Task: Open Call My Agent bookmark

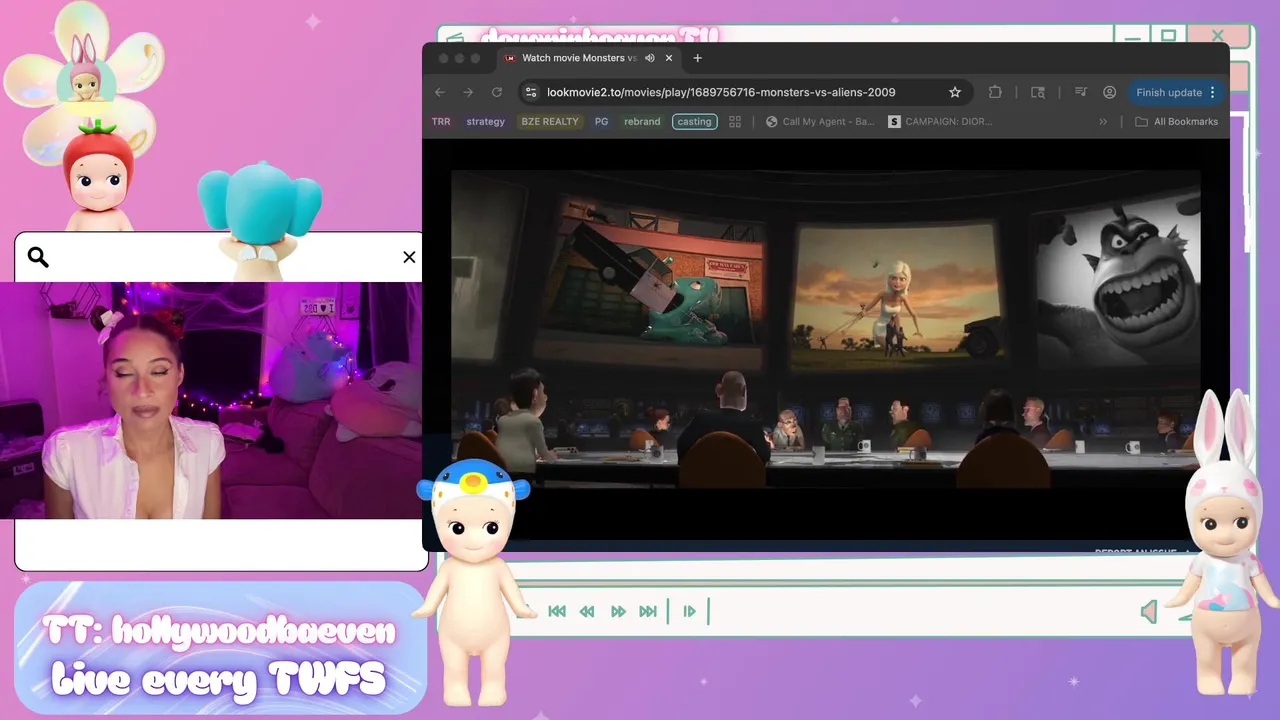Action: (820, 122)
